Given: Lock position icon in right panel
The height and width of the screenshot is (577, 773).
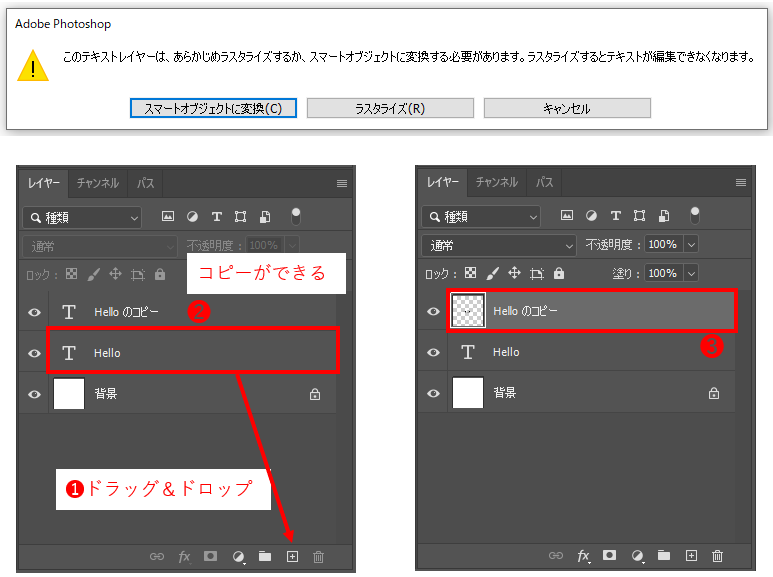Looking at the screenshot, I should (514, 273).
